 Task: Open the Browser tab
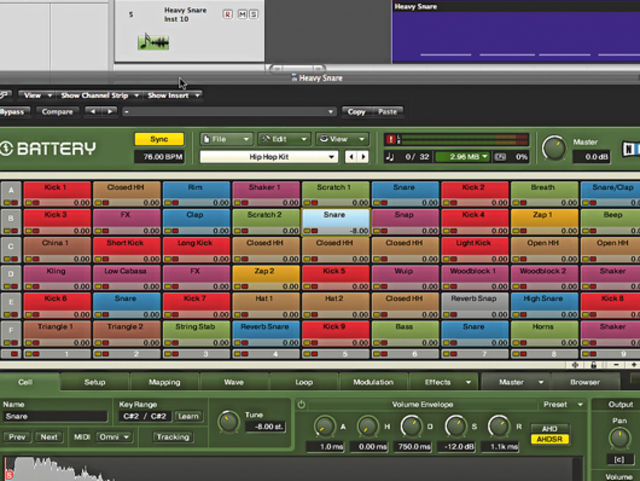(x=585, y=382)
